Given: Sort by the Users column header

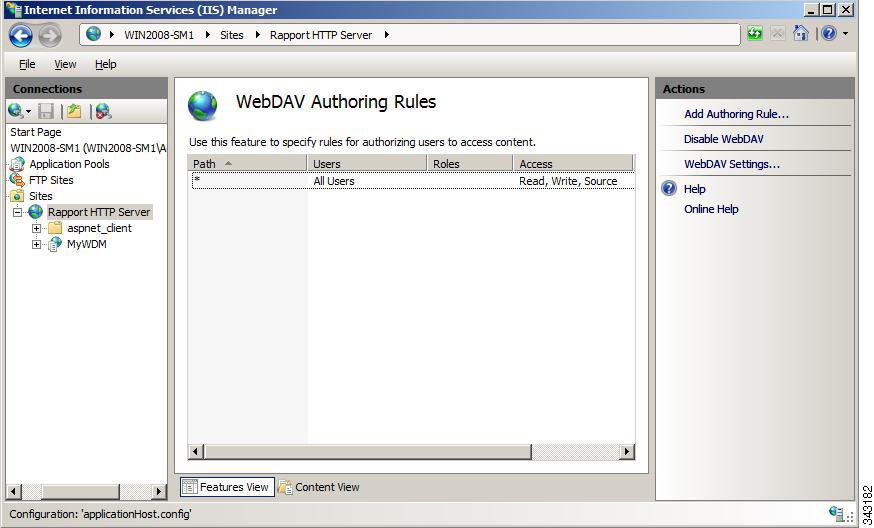Looking at the screenshot, I should click(x=367, y=163).
